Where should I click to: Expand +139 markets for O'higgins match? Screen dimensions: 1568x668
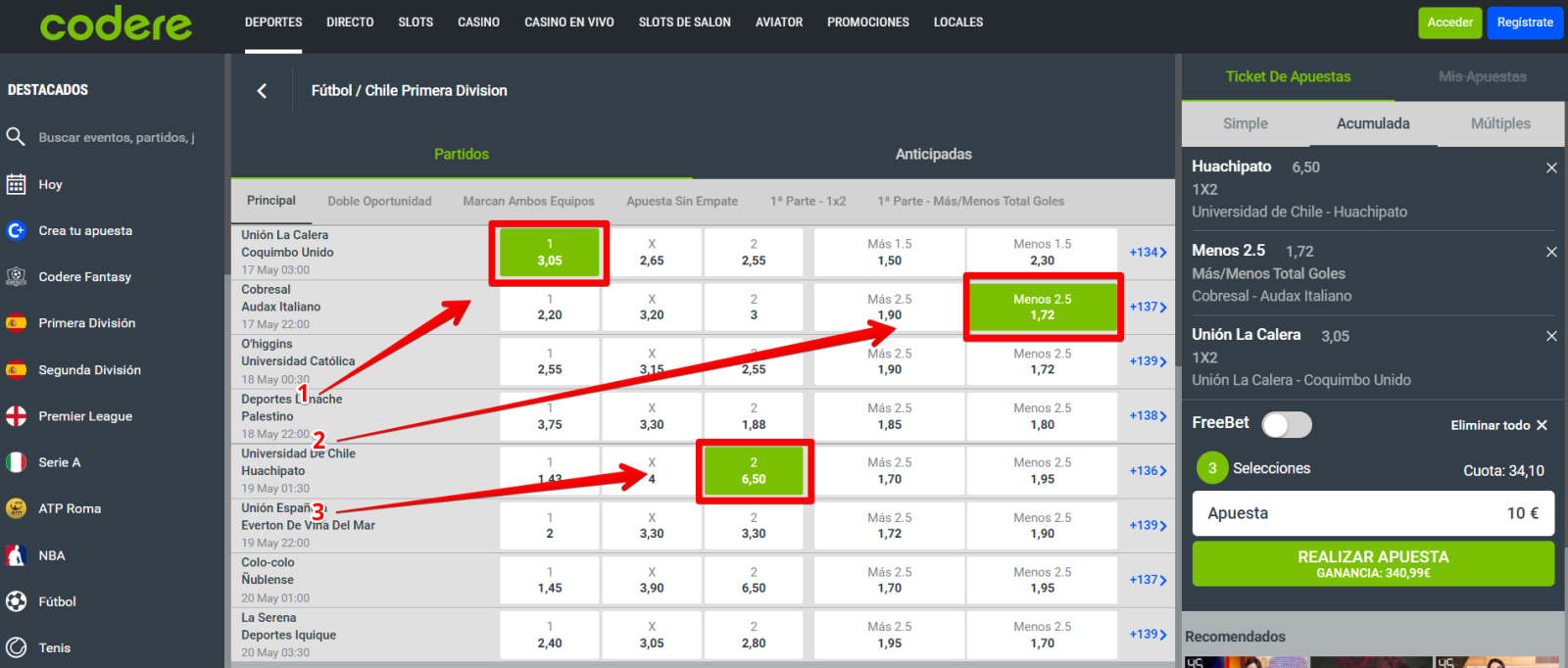[x=1148, y=361]
